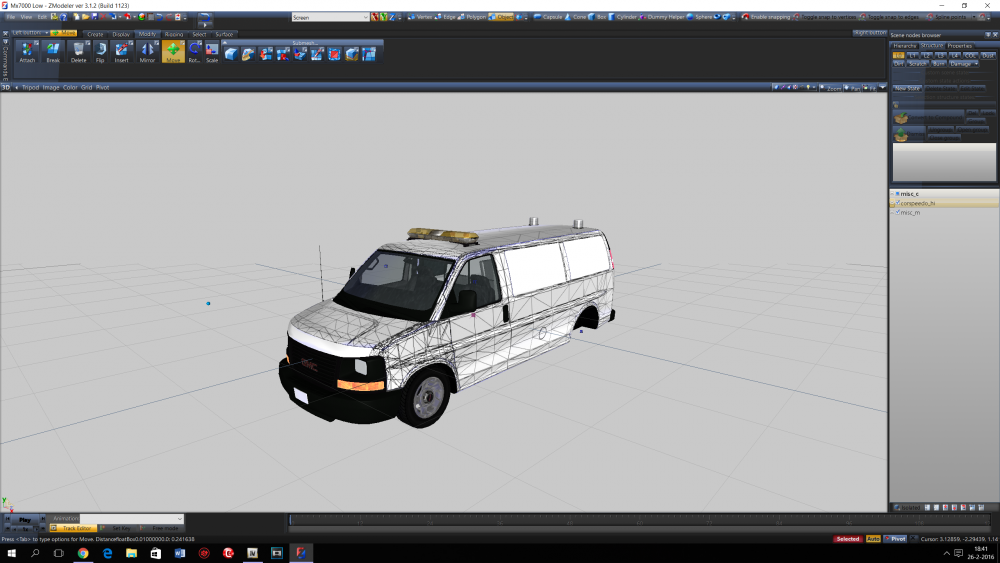Choose the Delete tool
1000x563 pixels.
(x=78, y=52)
